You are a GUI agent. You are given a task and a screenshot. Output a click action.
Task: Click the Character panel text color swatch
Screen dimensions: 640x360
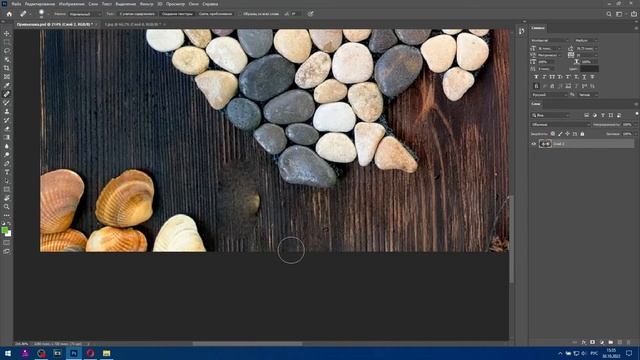coord(589,69)
